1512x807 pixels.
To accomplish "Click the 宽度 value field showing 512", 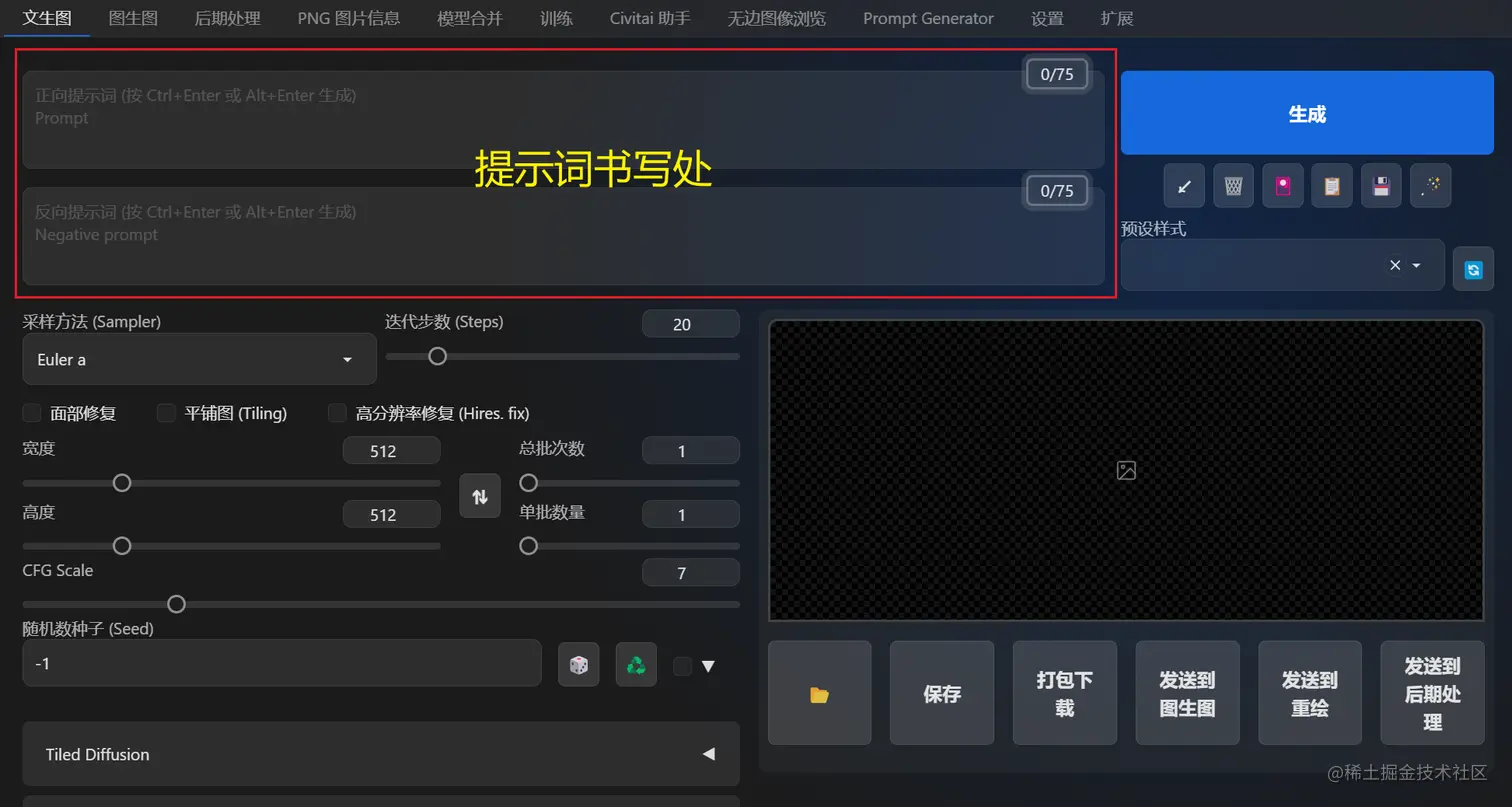I will (391, 451).
